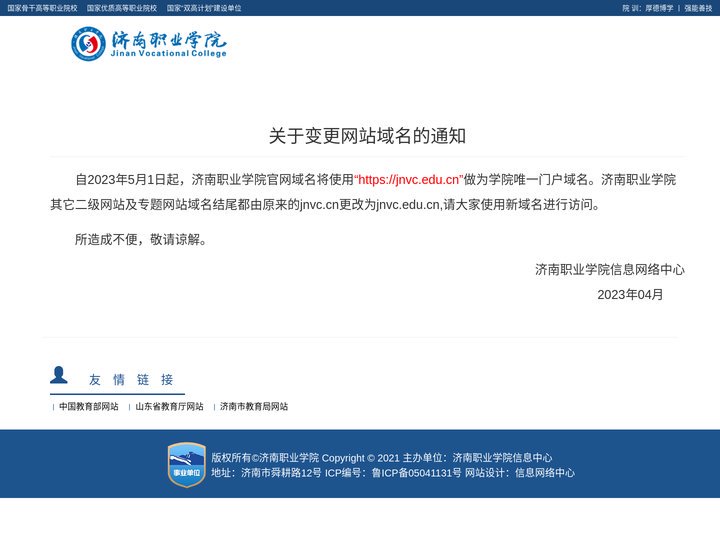
Task: Click 国家优质高等职业院校 in top bar
Action: click(x=122, y=8)
